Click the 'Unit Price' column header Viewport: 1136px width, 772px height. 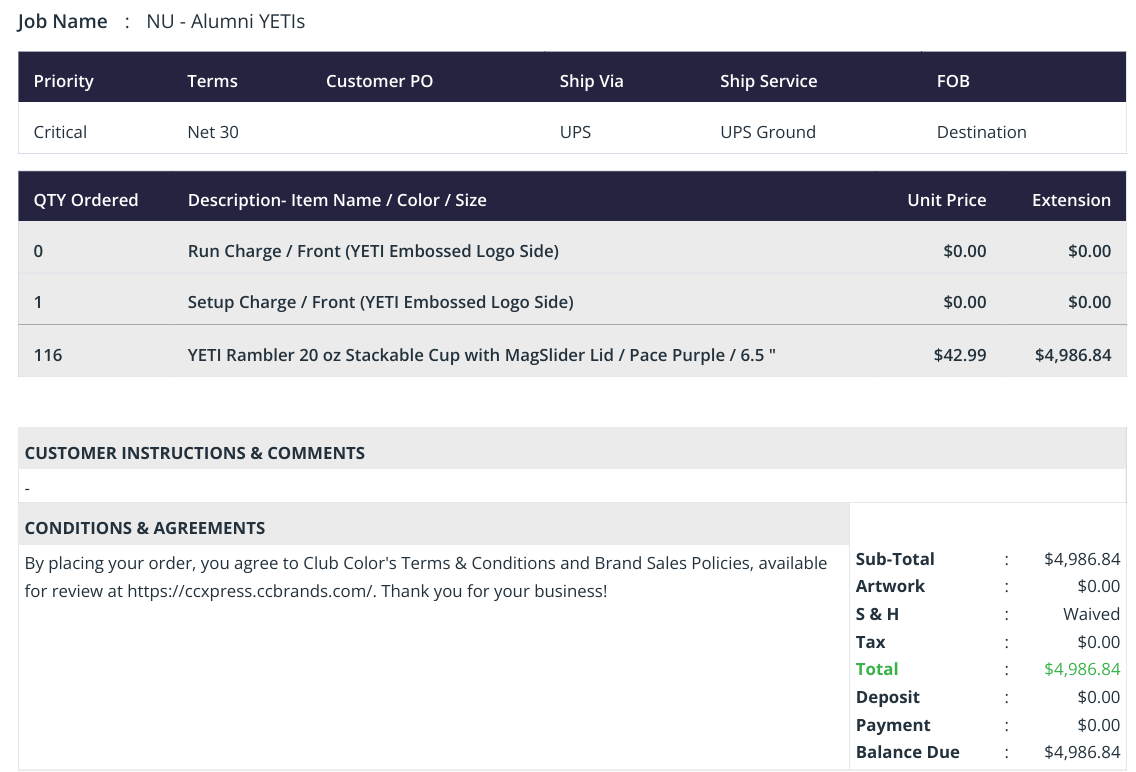click(947, 200)
